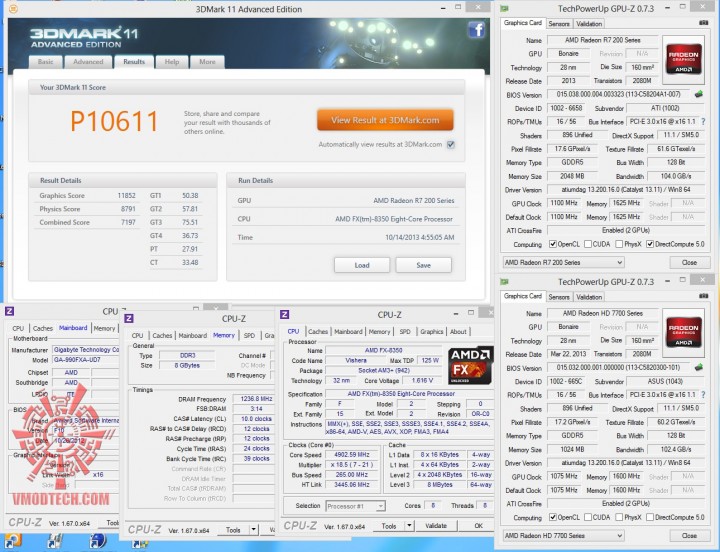Toggle DirectCompute 5.0 checkbox in bottom GPU-Z
Screen dimensions: 720x552
[650, 517]
